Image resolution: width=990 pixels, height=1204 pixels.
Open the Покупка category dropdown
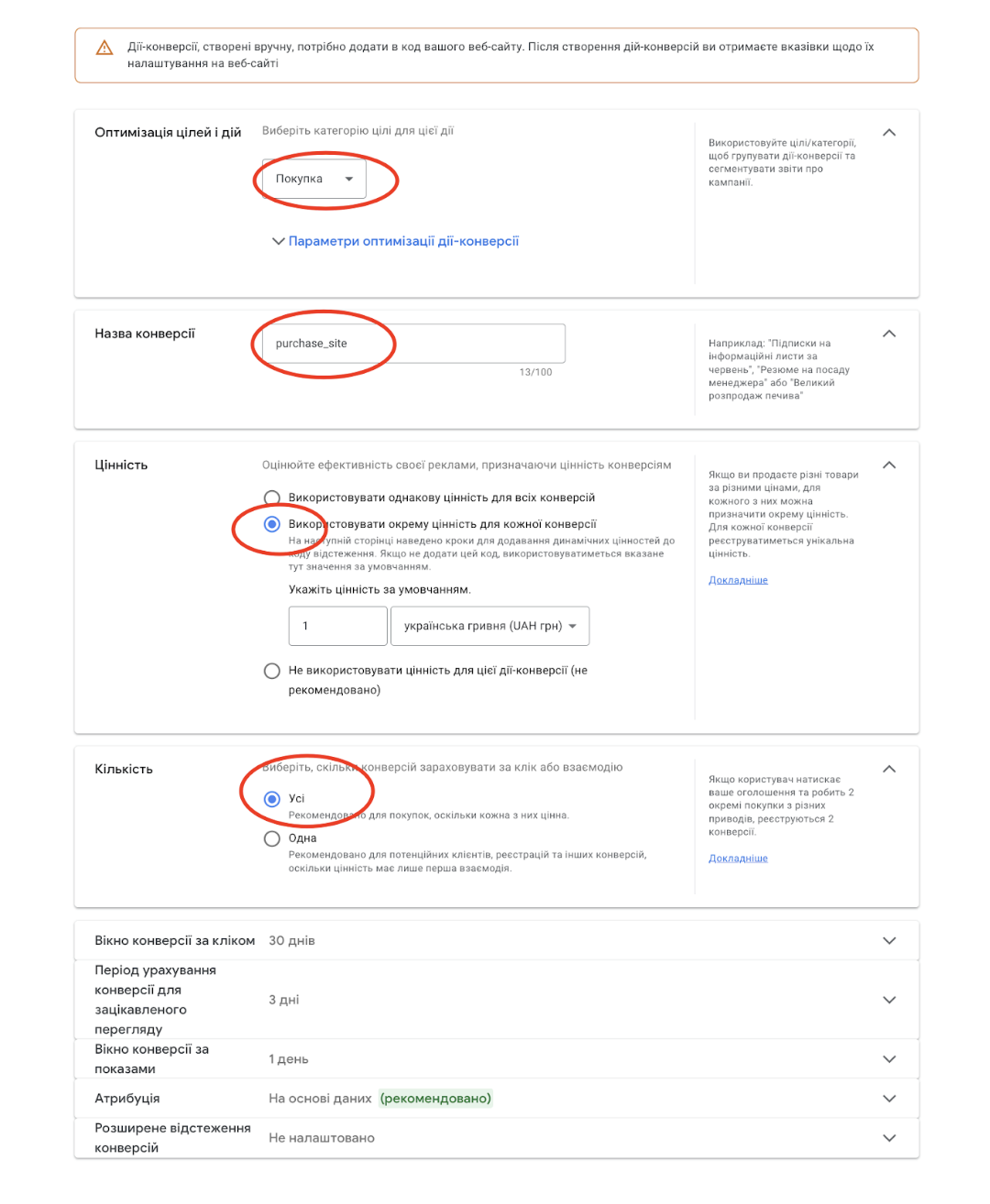314,179
